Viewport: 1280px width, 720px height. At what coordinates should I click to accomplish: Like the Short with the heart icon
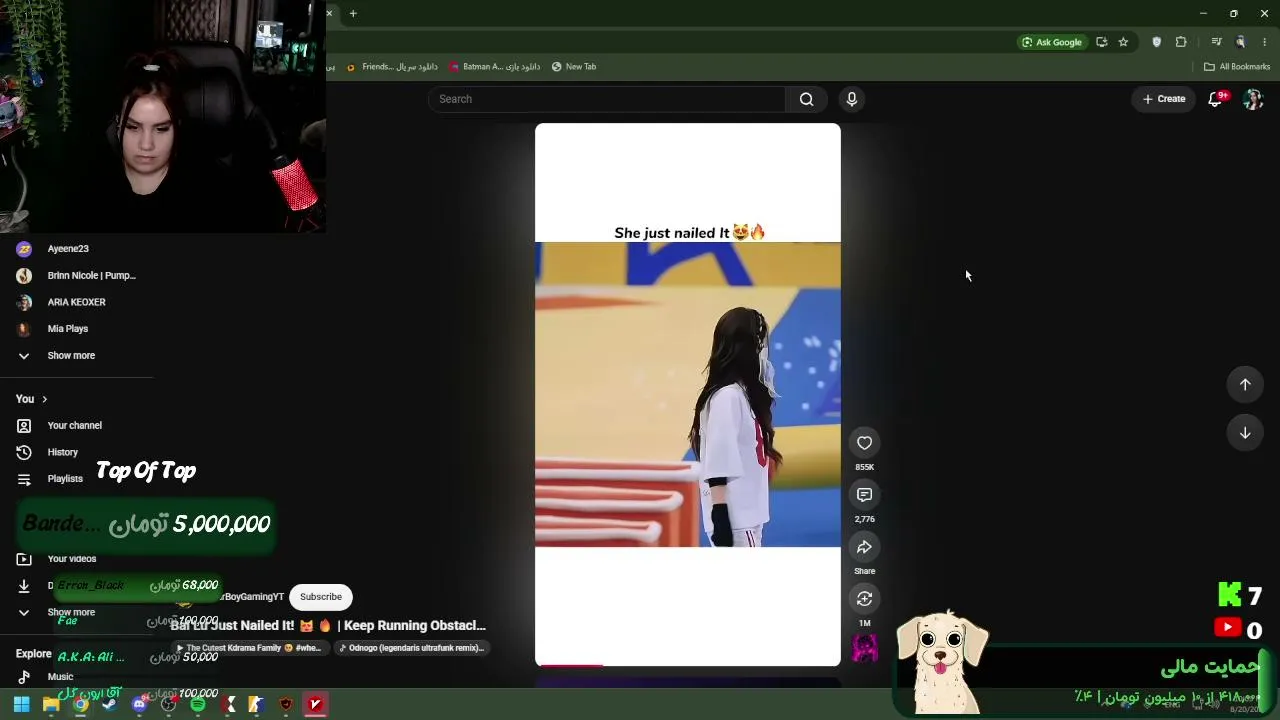[864, 443]
